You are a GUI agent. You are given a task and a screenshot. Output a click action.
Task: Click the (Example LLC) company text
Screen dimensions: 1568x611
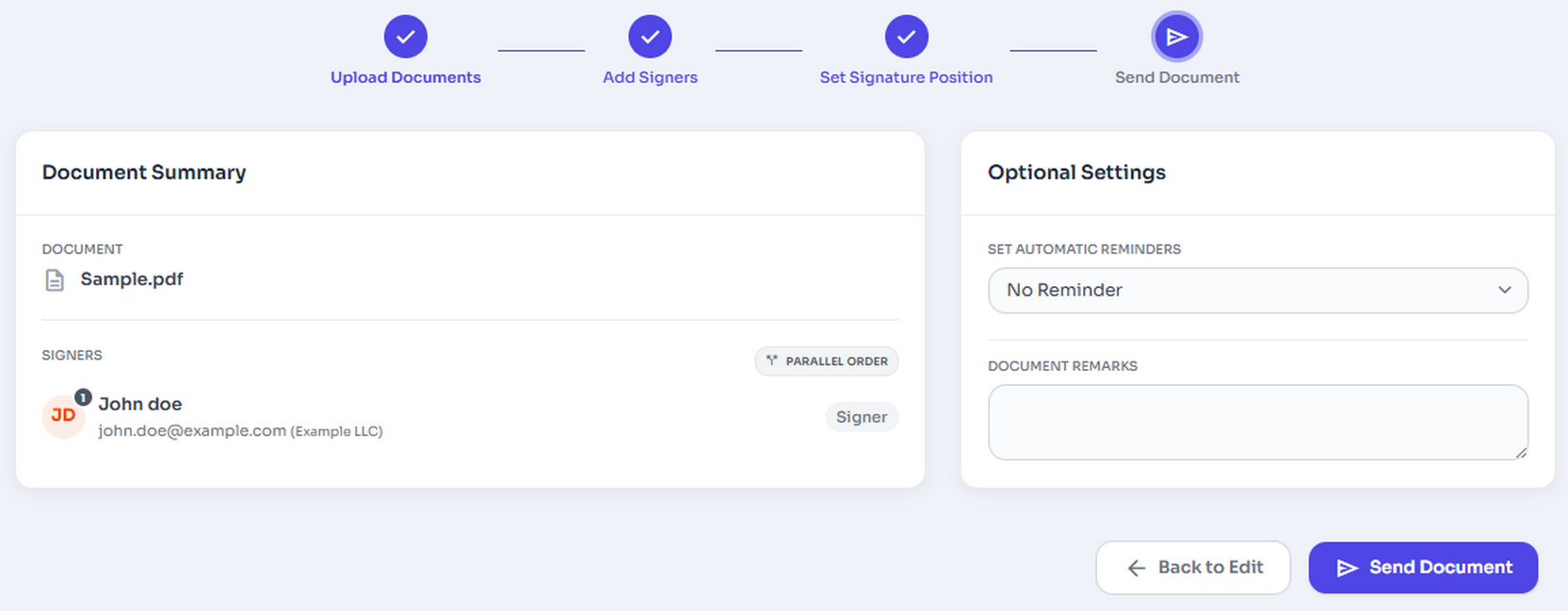pos(337,431)
